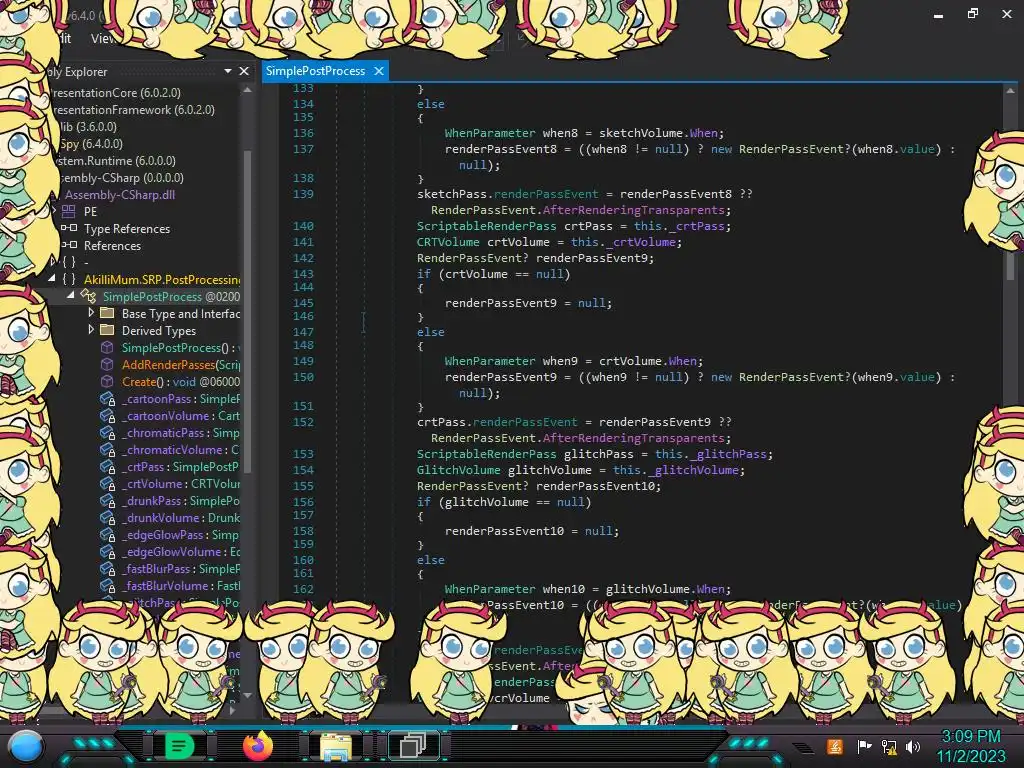Select the _fastBlurPass field in tree
The width and height of the screenshot is (1024, 768).
coord(181,569)
